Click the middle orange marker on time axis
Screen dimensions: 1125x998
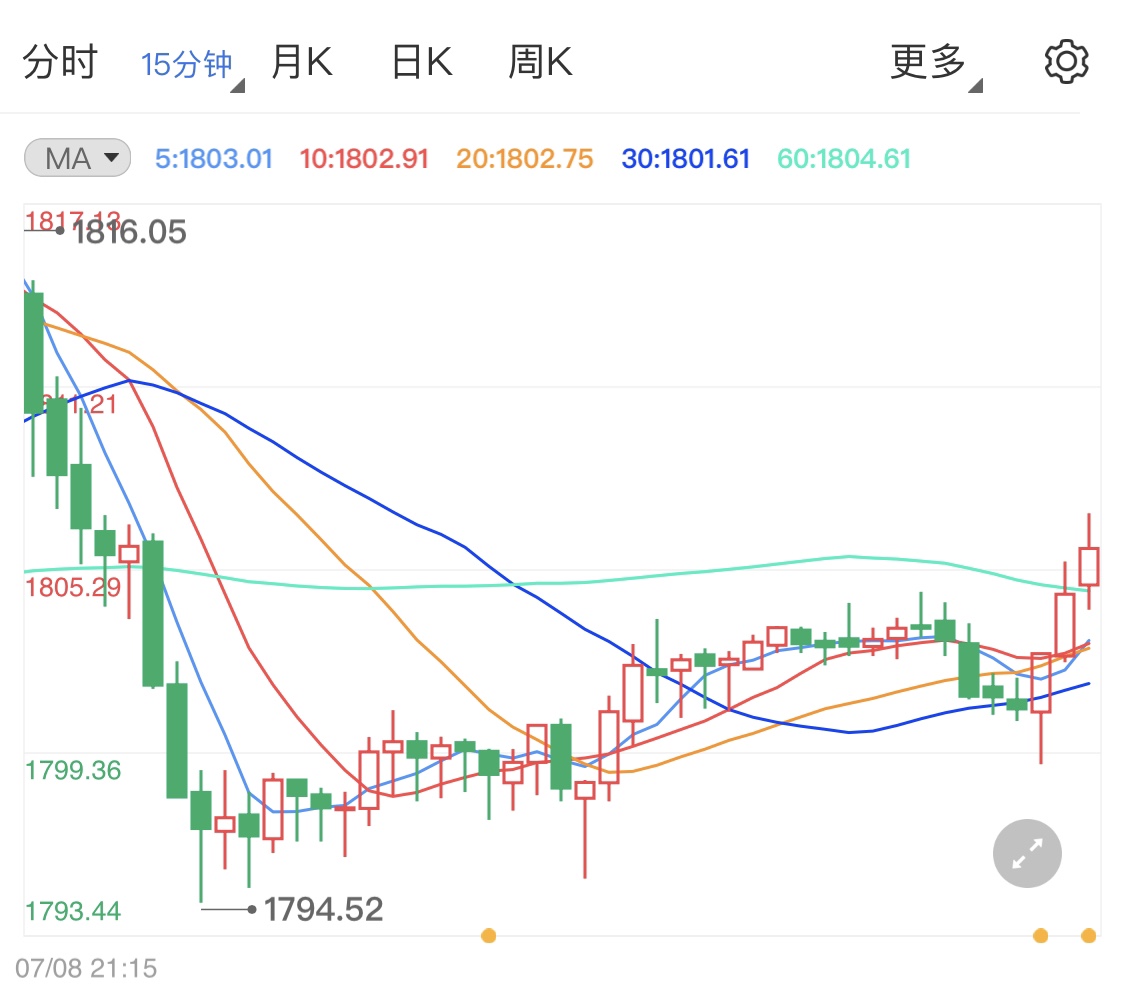point(489,936)
